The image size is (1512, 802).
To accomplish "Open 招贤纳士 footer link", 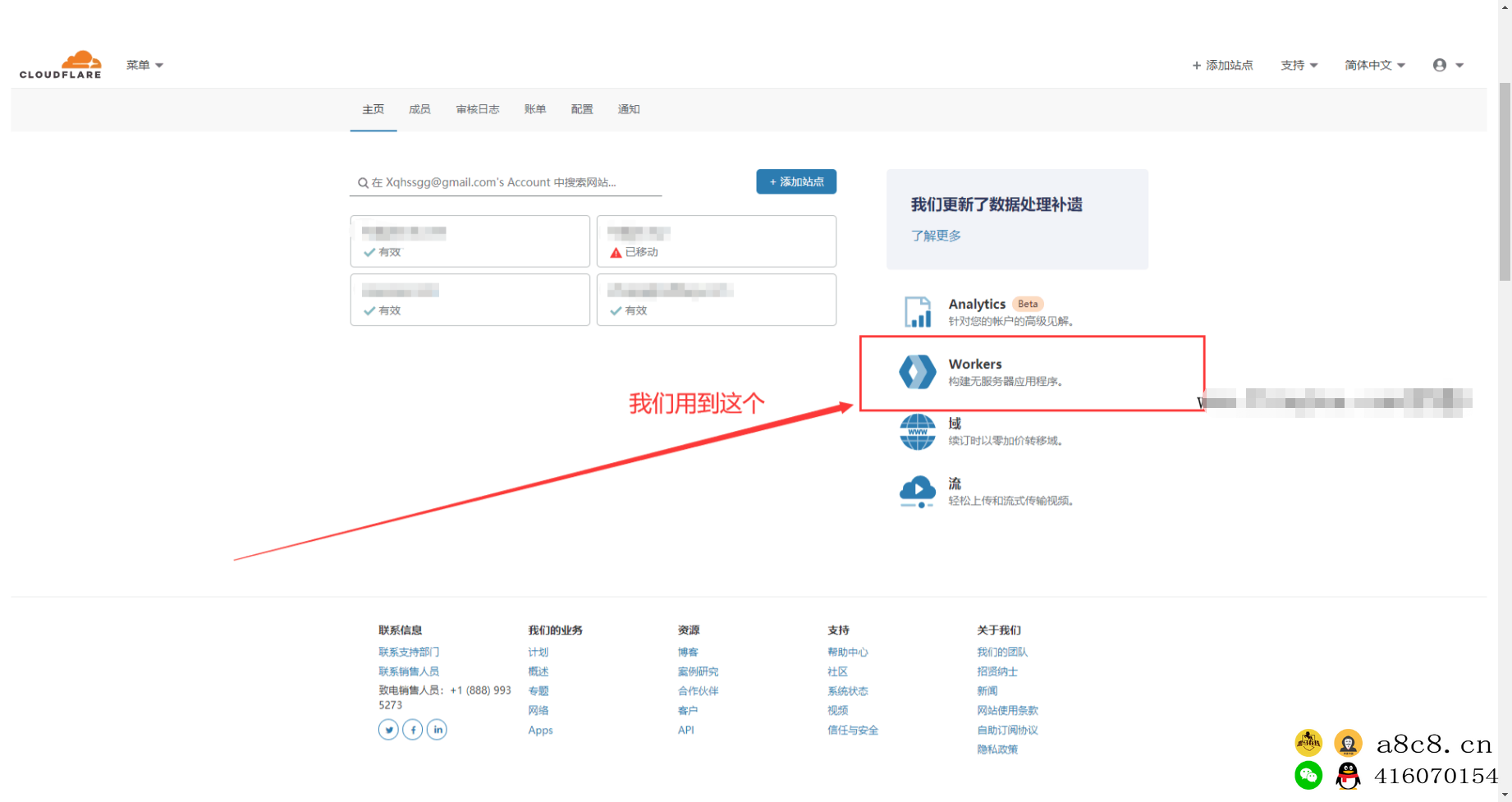I will pyautogui.click(x=997, y=671).
